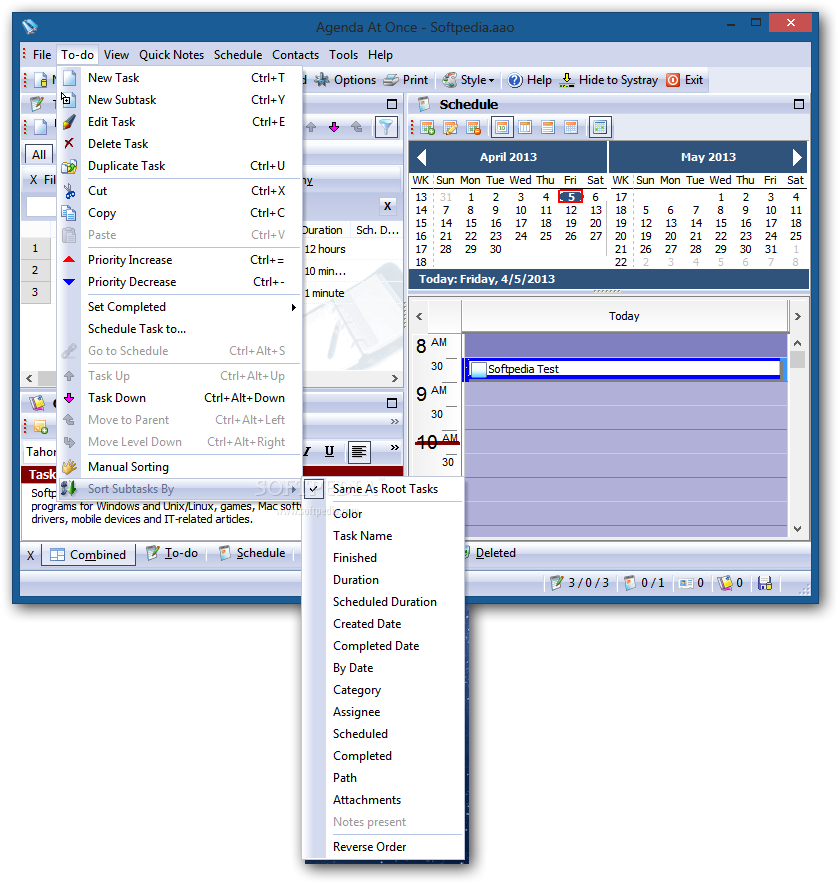Click the previous day arrow beside Today header
The height and width of the screenshot is (884, 839).
pos(419,317)
